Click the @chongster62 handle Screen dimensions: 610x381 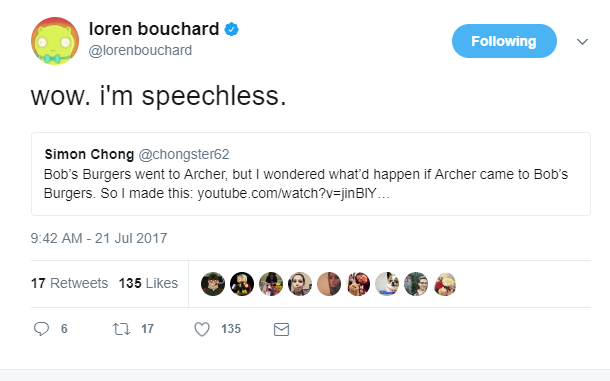coord(184,154)
